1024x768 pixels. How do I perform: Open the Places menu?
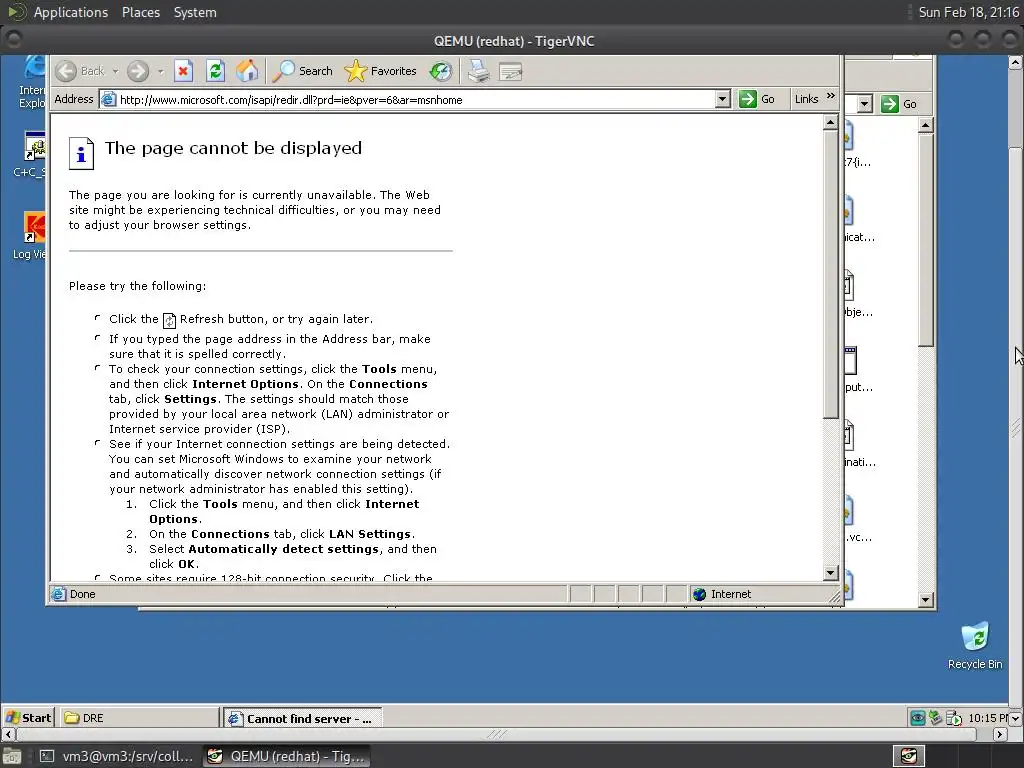click(140, 12)
